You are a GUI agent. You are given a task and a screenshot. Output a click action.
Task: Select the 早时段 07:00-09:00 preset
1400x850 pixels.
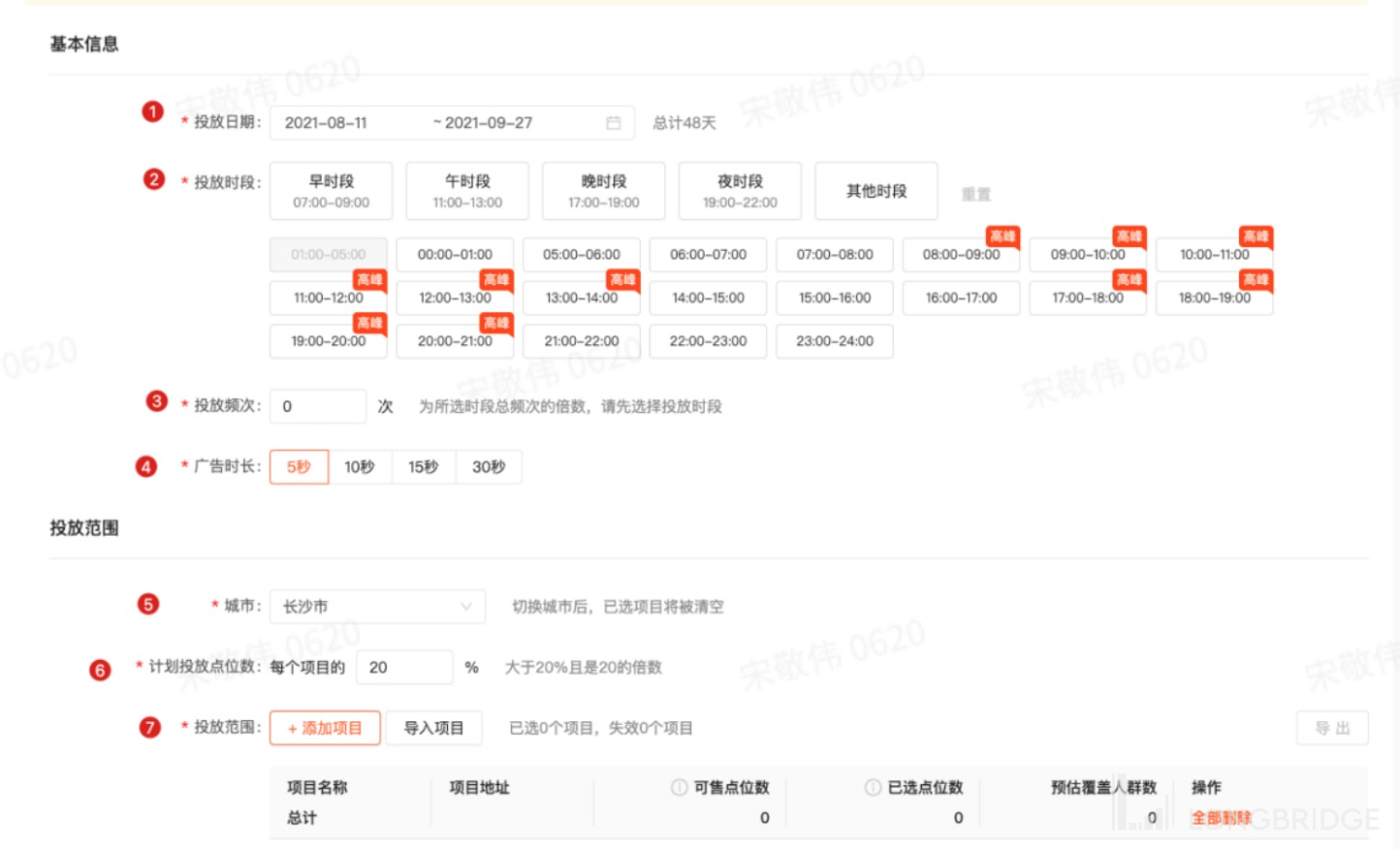pyautogui.click(x=331, y=191)
